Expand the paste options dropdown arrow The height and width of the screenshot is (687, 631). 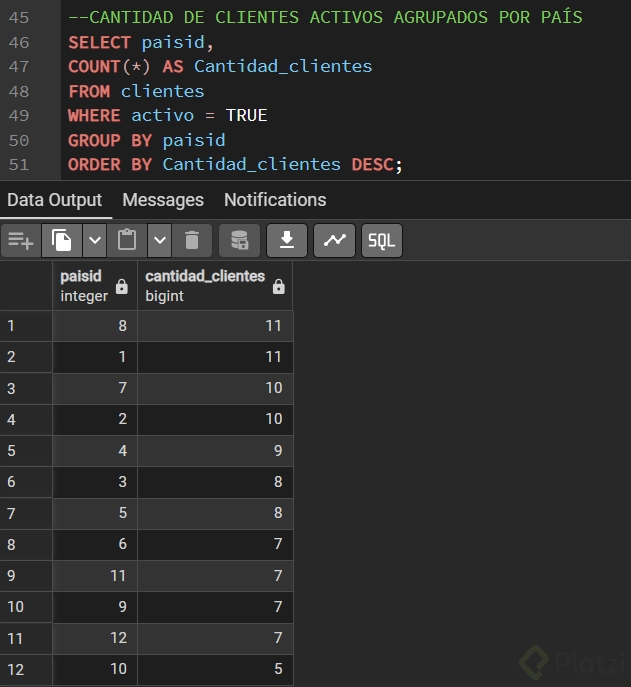159,240
